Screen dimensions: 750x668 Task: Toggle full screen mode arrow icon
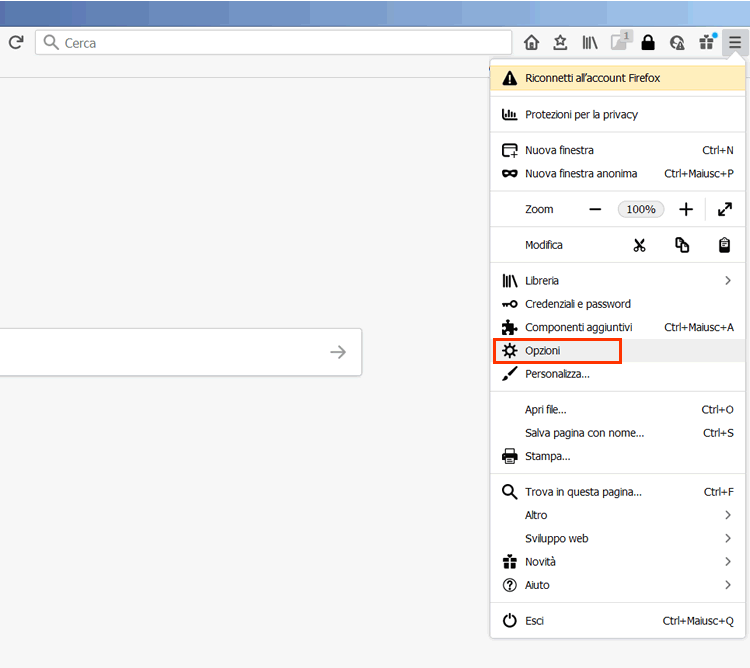[x=725, y=209]
